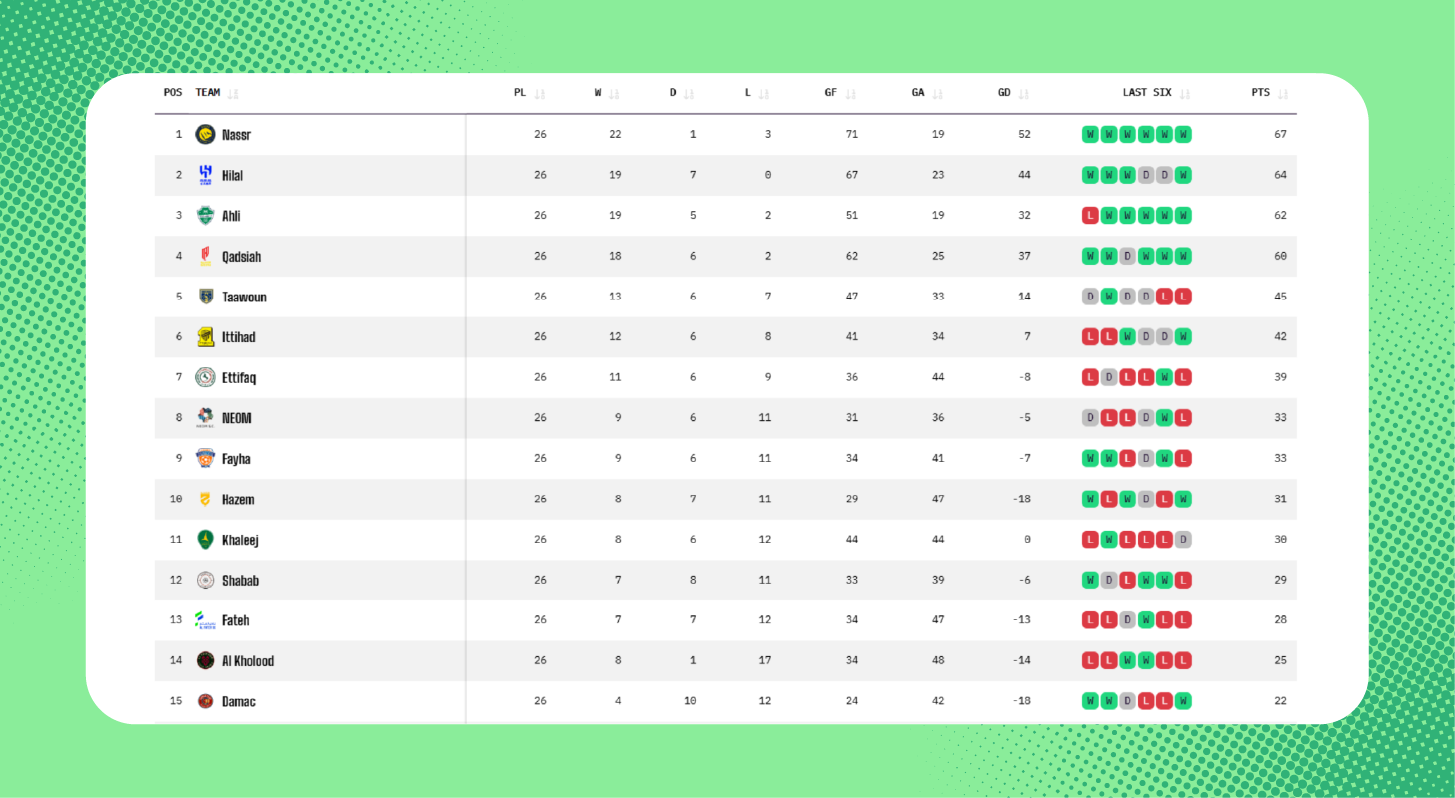This screenshot has width=1455, height=798.
Task: Sort by the LAST SIX column arrows
Action: (x=1185, y=94)
